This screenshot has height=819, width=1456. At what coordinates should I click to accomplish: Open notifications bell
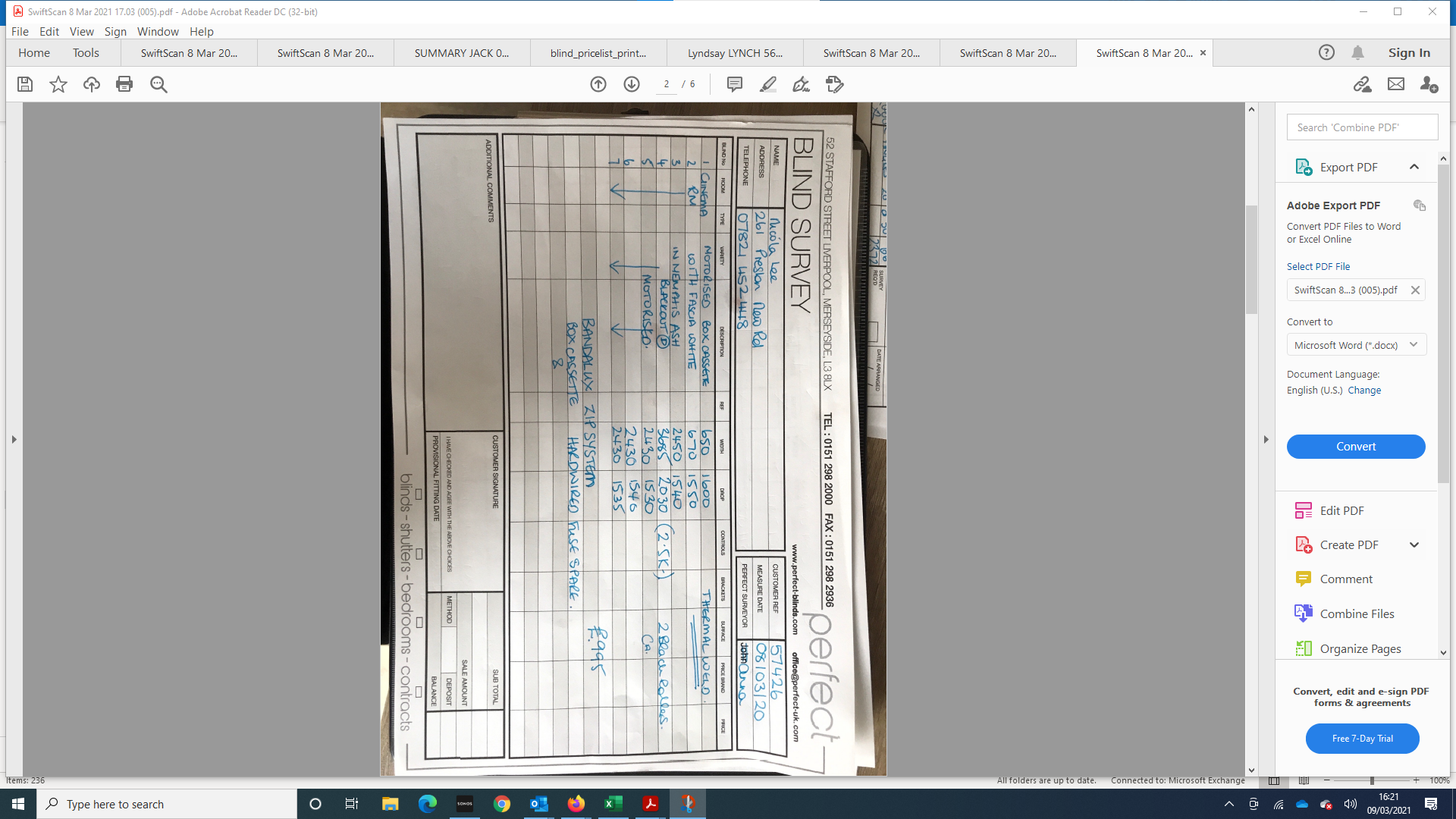[1357, 52]
